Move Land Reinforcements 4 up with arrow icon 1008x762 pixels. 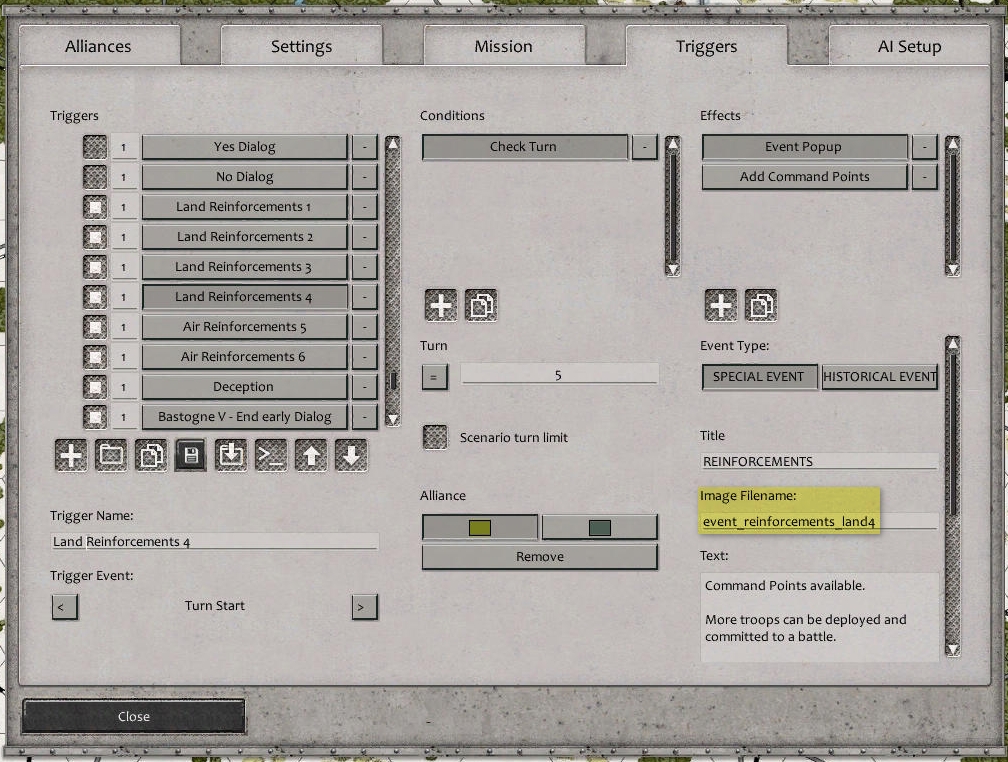311,454
